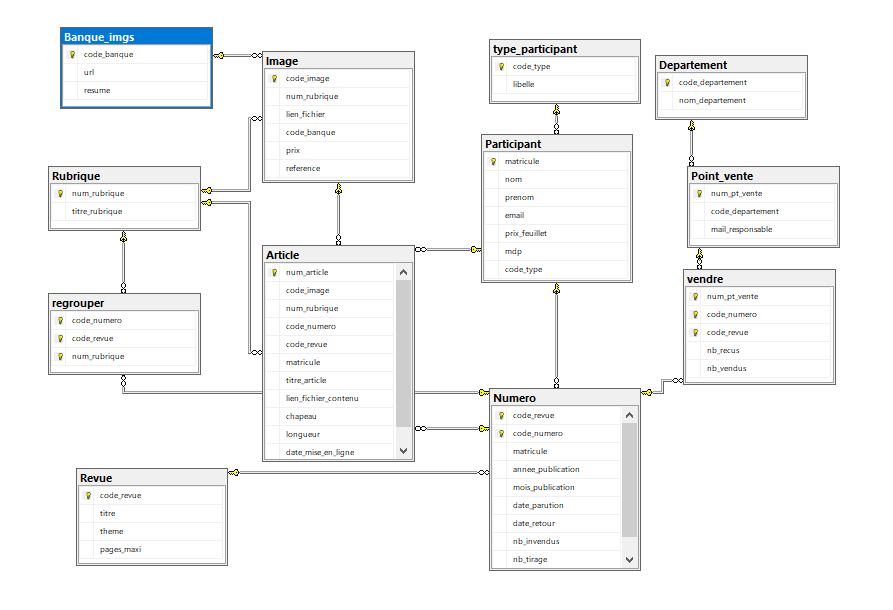Image resolution: width=893 pixels, height=610 pixels.
Task: Click the key icon beside nb-less code_numero in vendre
Action: [695, 314]
